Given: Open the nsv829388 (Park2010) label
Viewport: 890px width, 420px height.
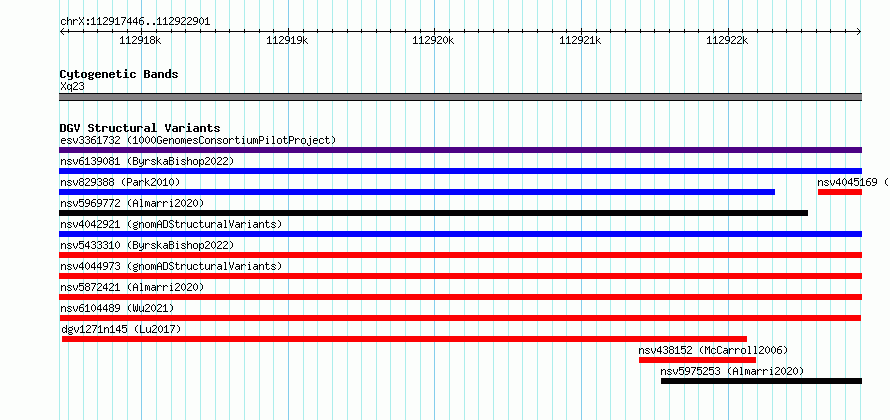Looking at the screenshot, I should coord(120,182).
